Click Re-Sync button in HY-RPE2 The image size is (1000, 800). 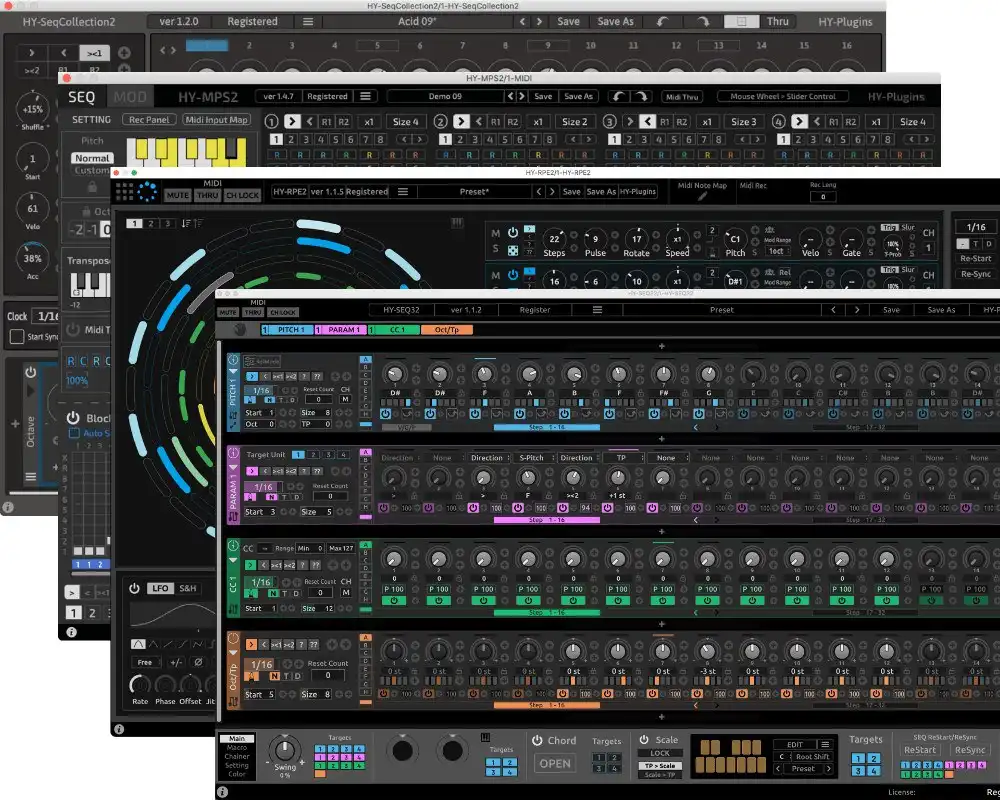click(976, 274)
